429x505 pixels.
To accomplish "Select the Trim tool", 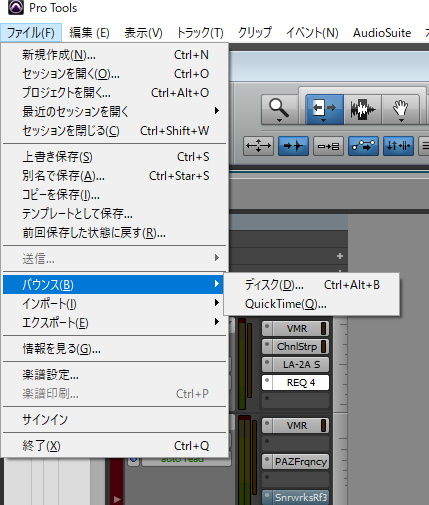I will click(324, 110).
